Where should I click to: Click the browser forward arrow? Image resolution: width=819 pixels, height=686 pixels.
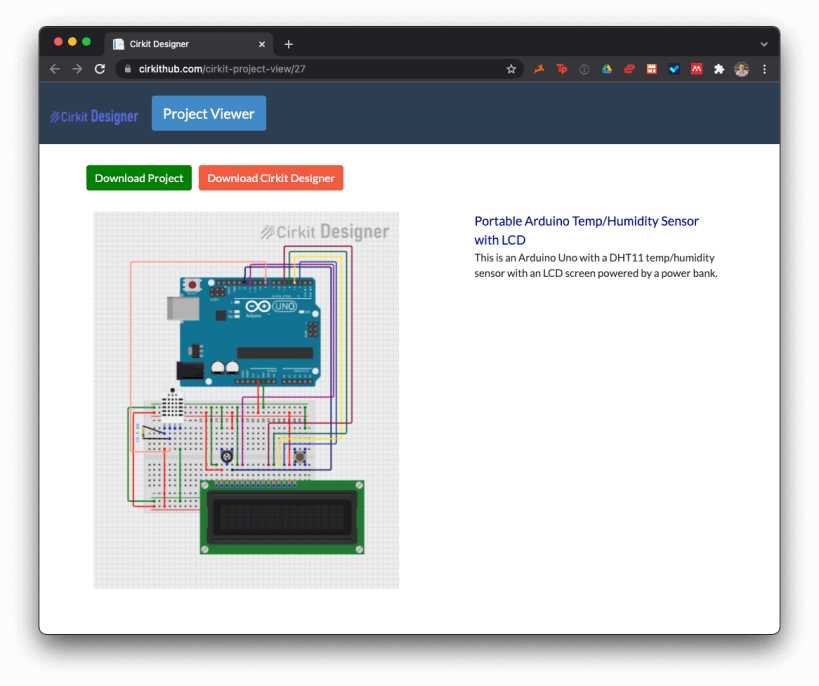(77, 69)
